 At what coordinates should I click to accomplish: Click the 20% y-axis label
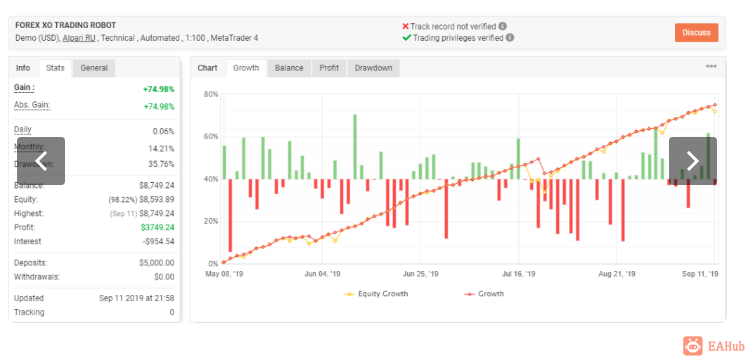(211, 221)
